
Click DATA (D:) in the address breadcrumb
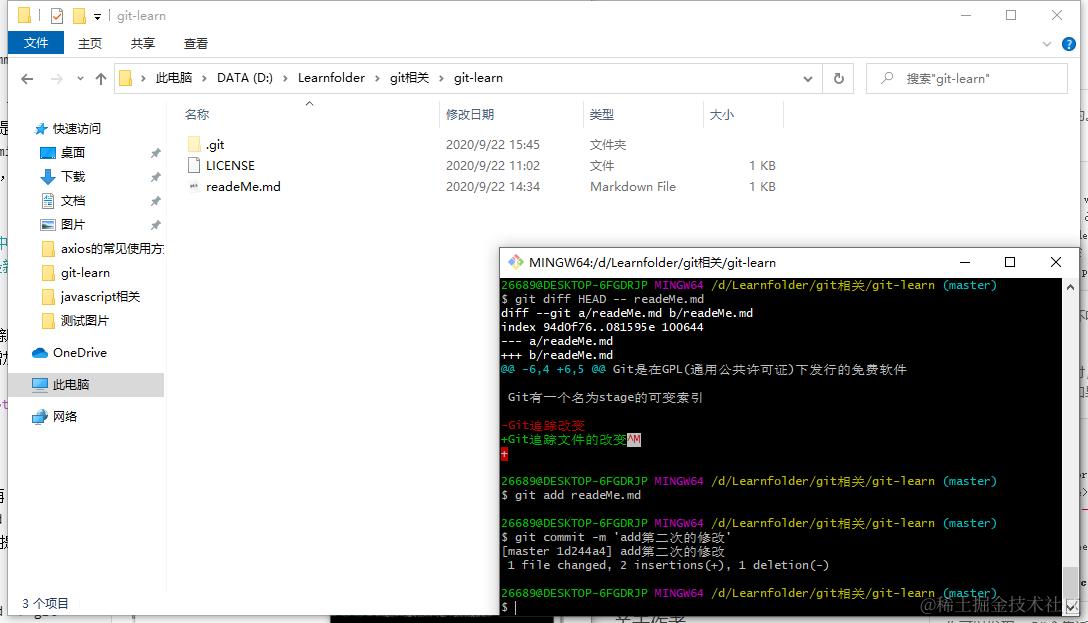point(244,78)
